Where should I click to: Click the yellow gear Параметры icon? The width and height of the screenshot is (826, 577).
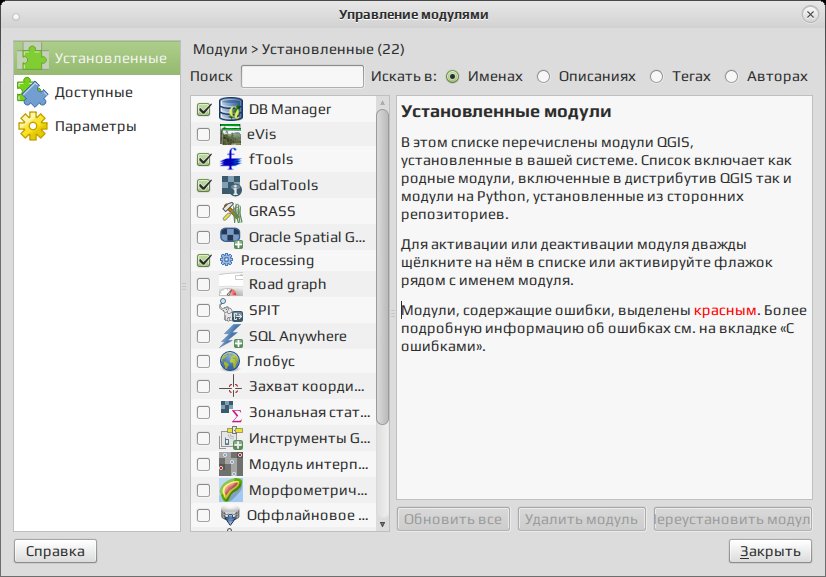click(33, 126)
